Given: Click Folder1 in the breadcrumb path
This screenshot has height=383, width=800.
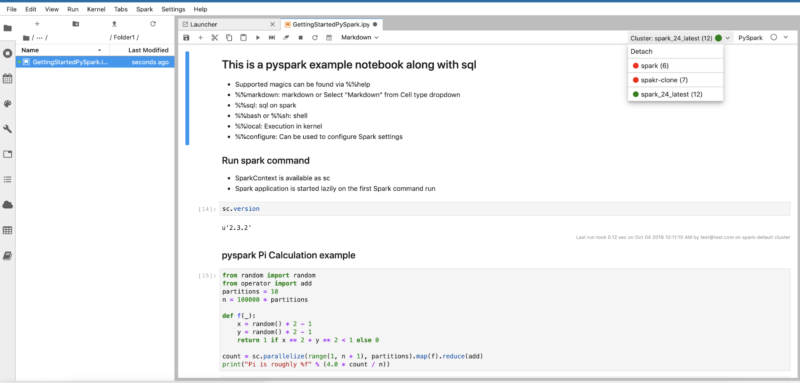Looking at the screenshot, I should tap(124, 38).
